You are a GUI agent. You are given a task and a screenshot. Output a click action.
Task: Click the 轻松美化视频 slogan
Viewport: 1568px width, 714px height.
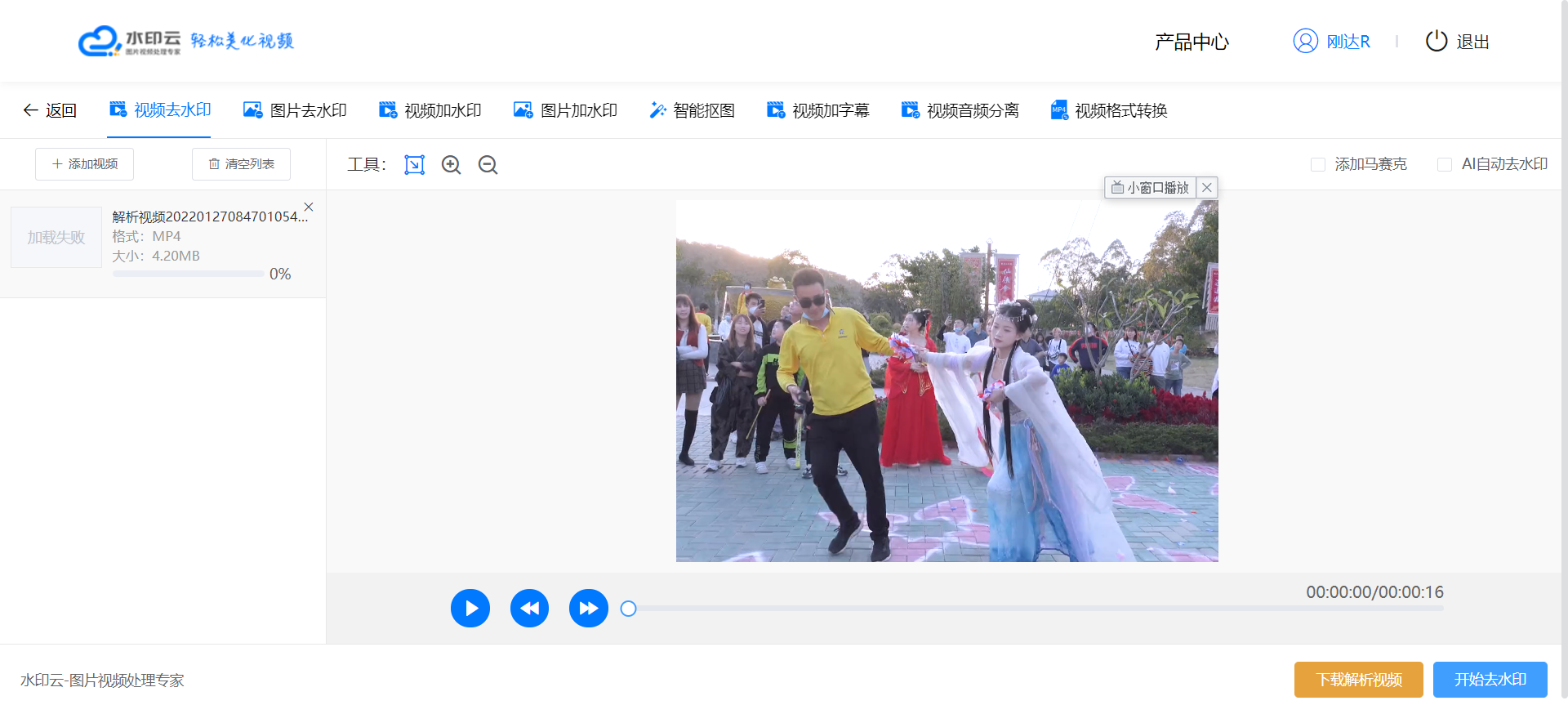(x=242, y=41)
